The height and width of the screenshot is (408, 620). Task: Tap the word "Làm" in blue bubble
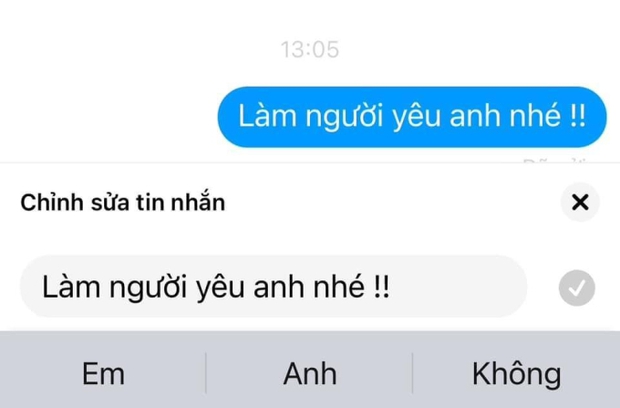click(267, 116)
